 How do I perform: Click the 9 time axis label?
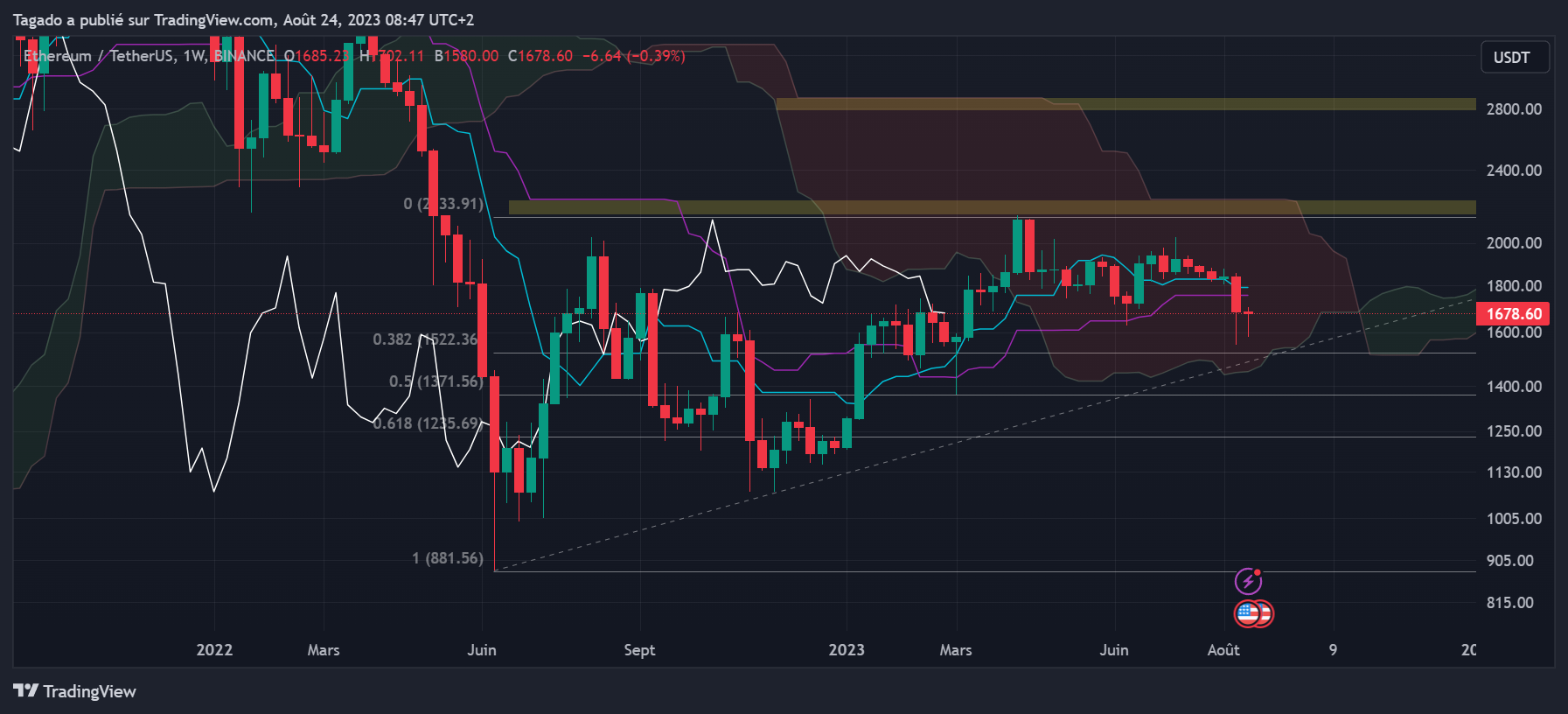pos(1333,650)
